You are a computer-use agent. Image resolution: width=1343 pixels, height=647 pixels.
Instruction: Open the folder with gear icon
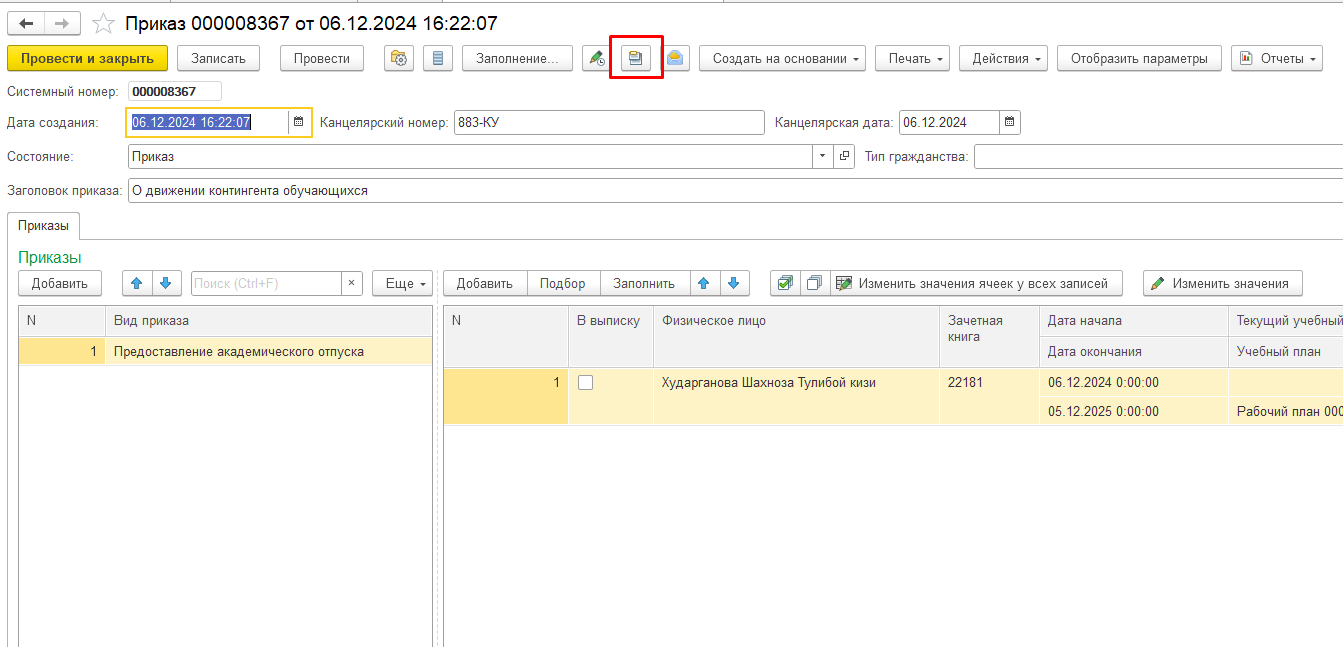399,58
